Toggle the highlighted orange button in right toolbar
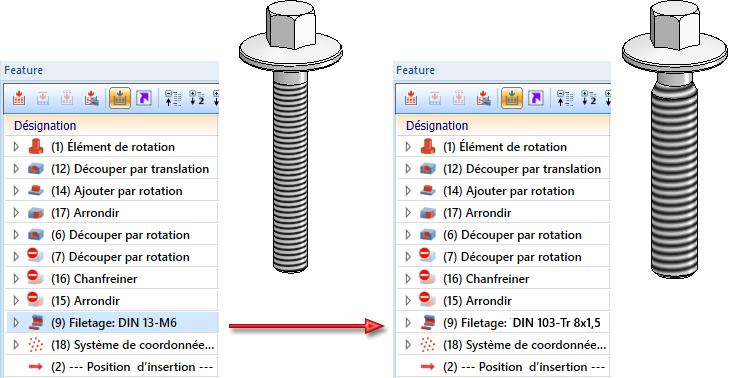Image resolution: width=729 pixels, height=378 pixels. 512,98
